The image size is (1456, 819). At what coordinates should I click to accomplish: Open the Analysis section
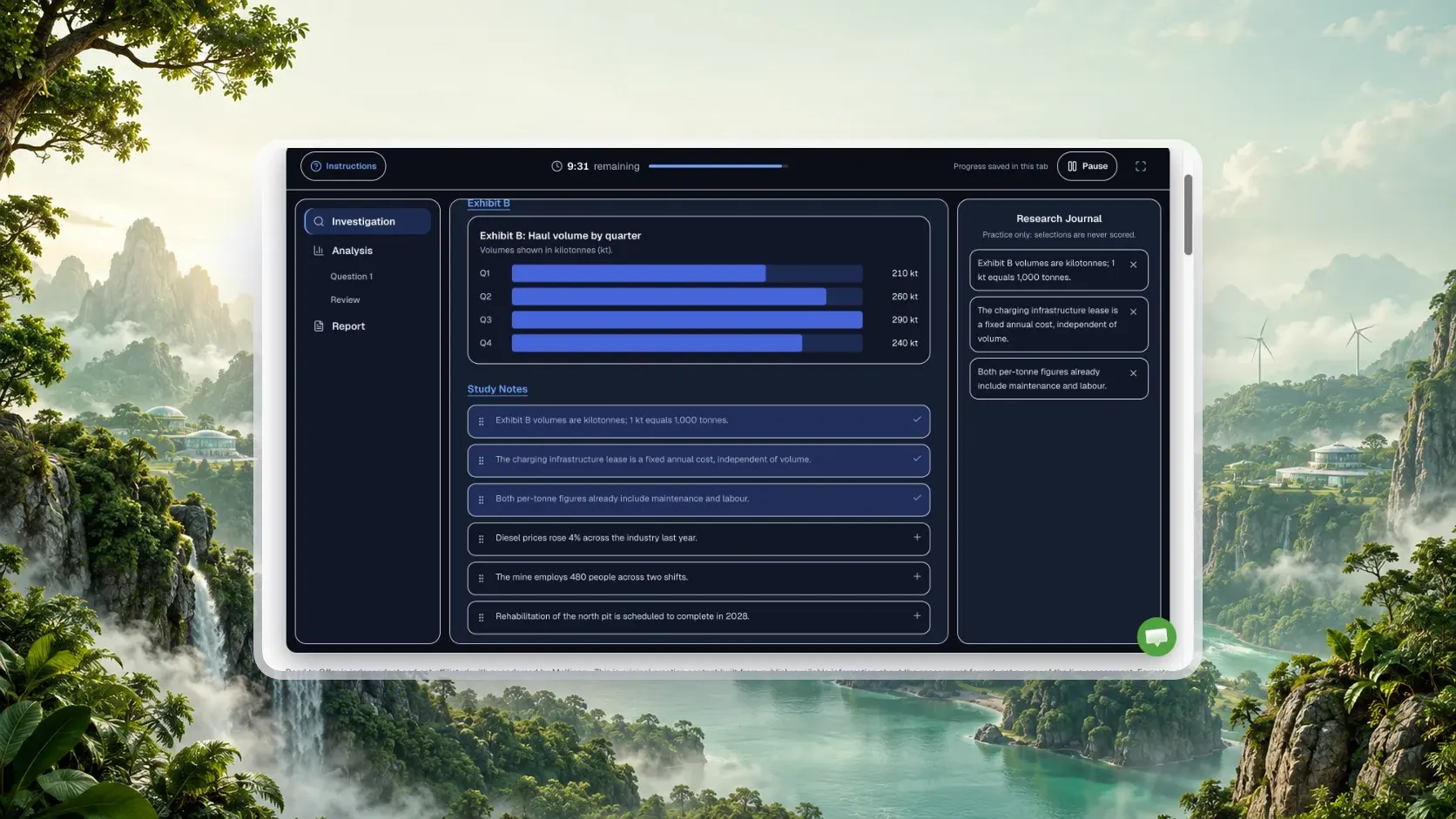[352, 251]
